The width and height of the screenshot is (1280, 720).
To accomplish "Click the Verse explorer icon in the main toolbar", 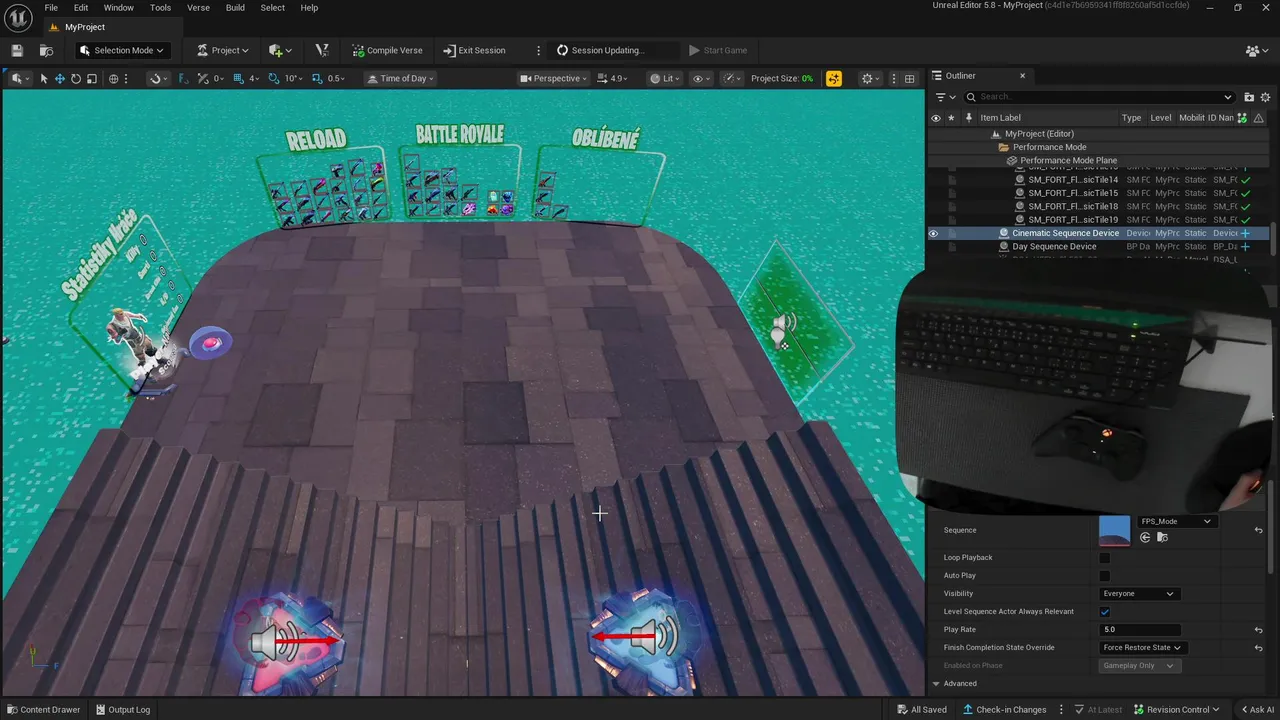I will [321, 50].
